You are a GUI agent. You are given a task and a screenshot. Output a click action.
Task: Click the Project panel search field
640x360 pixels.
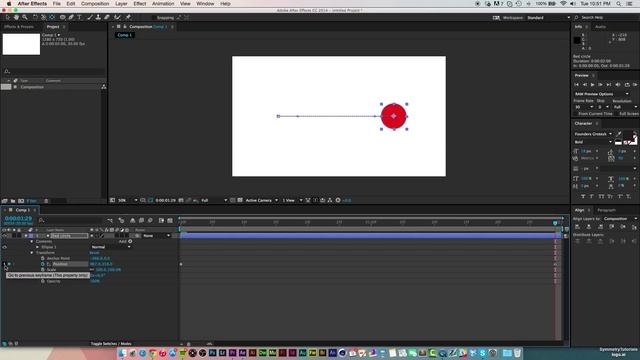pos(53,71)
